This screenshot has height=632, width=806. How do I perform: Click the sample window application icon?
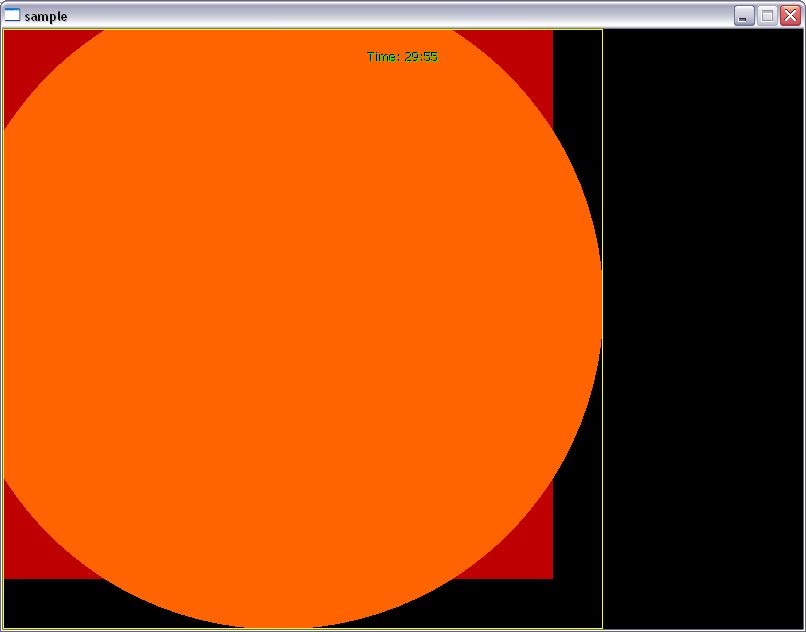tap(12, 15)
